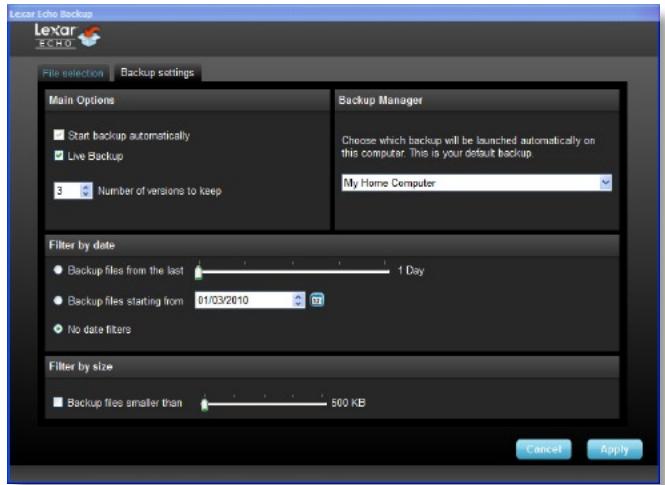Click the number of versions field
This screenshot has width=665, height=485.
(x=67, y=190)
